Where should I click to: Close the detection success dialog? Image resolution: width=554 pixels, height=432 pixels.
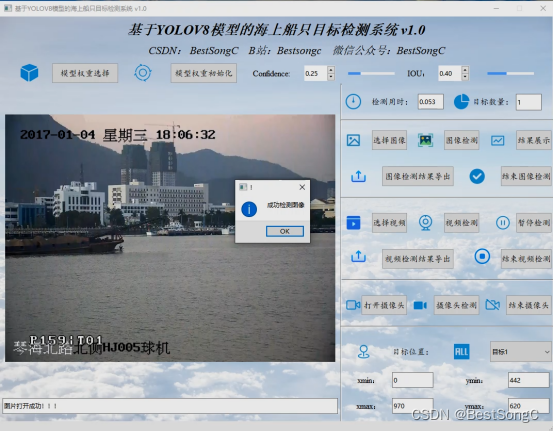[302, 187]
